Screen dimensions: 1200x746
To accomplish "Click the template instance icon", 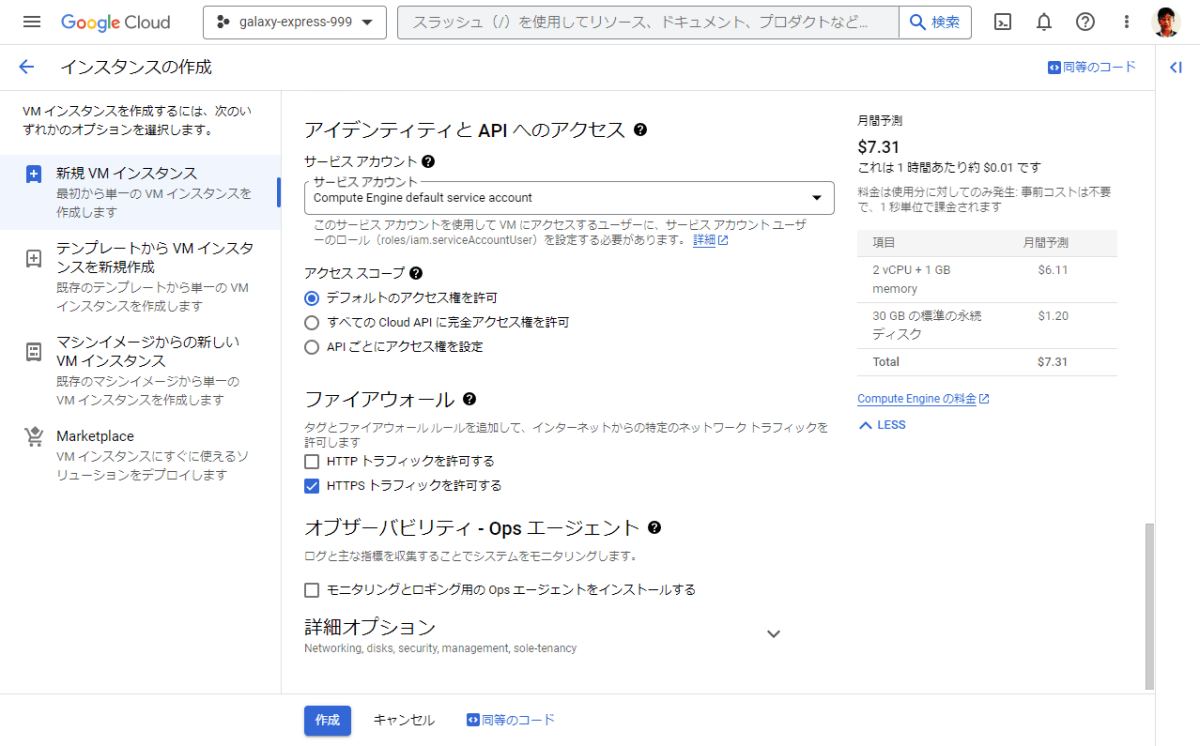I will pyautogui.click(x=34, y=258).
